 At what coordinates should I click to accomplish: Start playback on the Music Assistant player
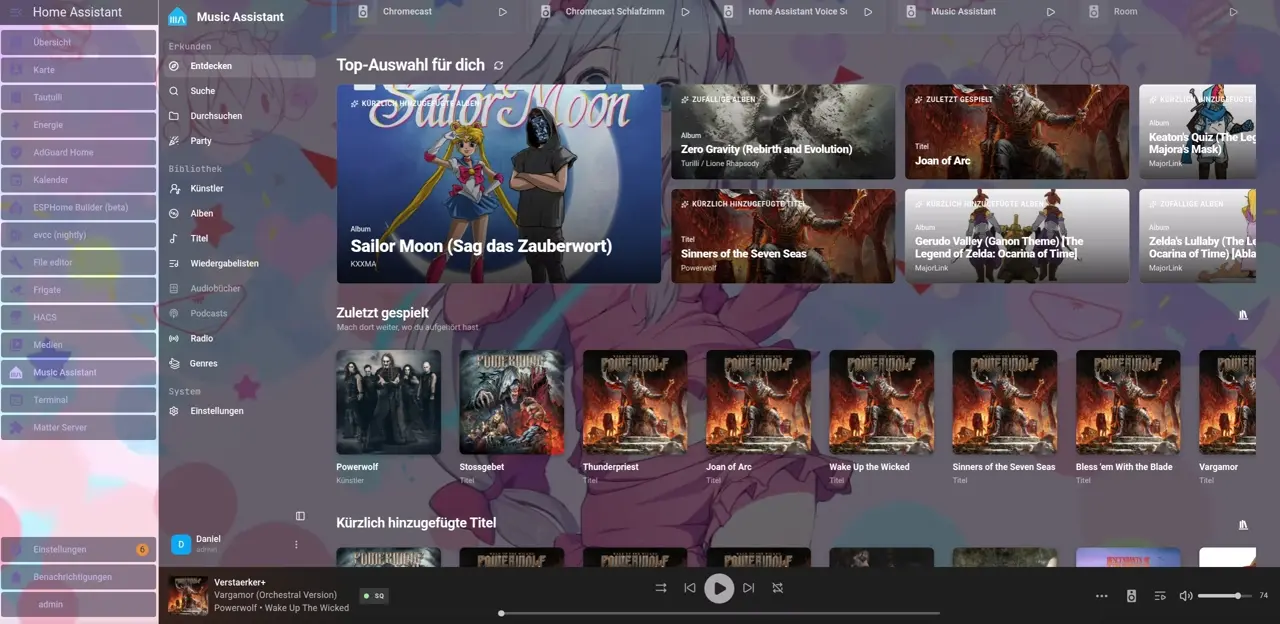coord(1051,12)
